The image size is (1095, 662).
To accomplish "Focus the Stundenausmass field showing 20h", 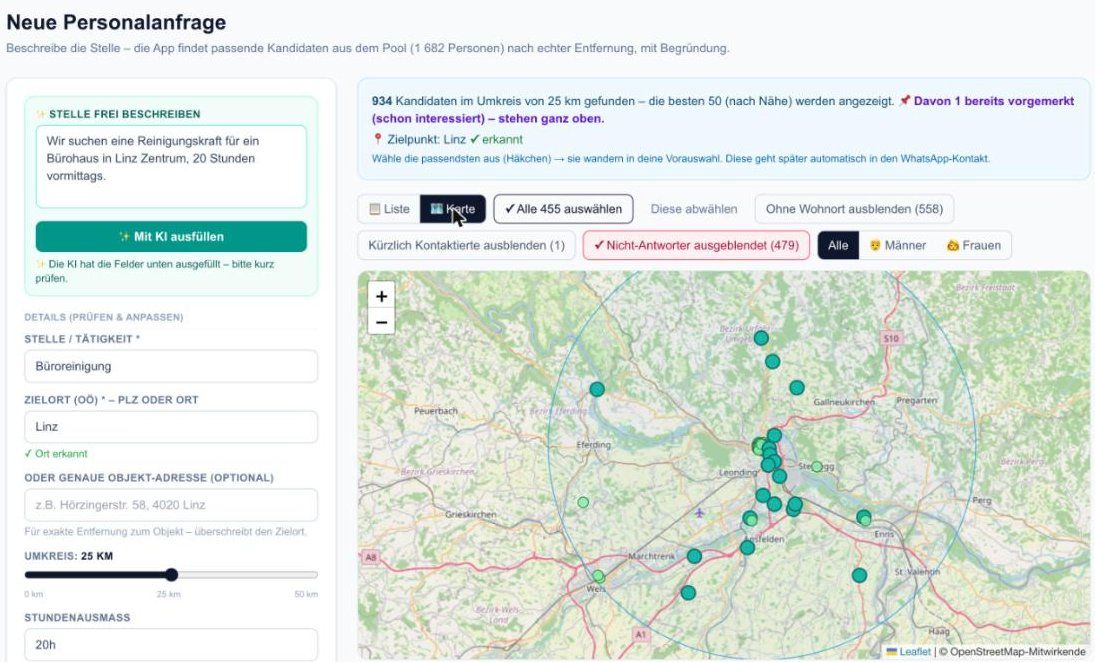I will tap(171, 645).
